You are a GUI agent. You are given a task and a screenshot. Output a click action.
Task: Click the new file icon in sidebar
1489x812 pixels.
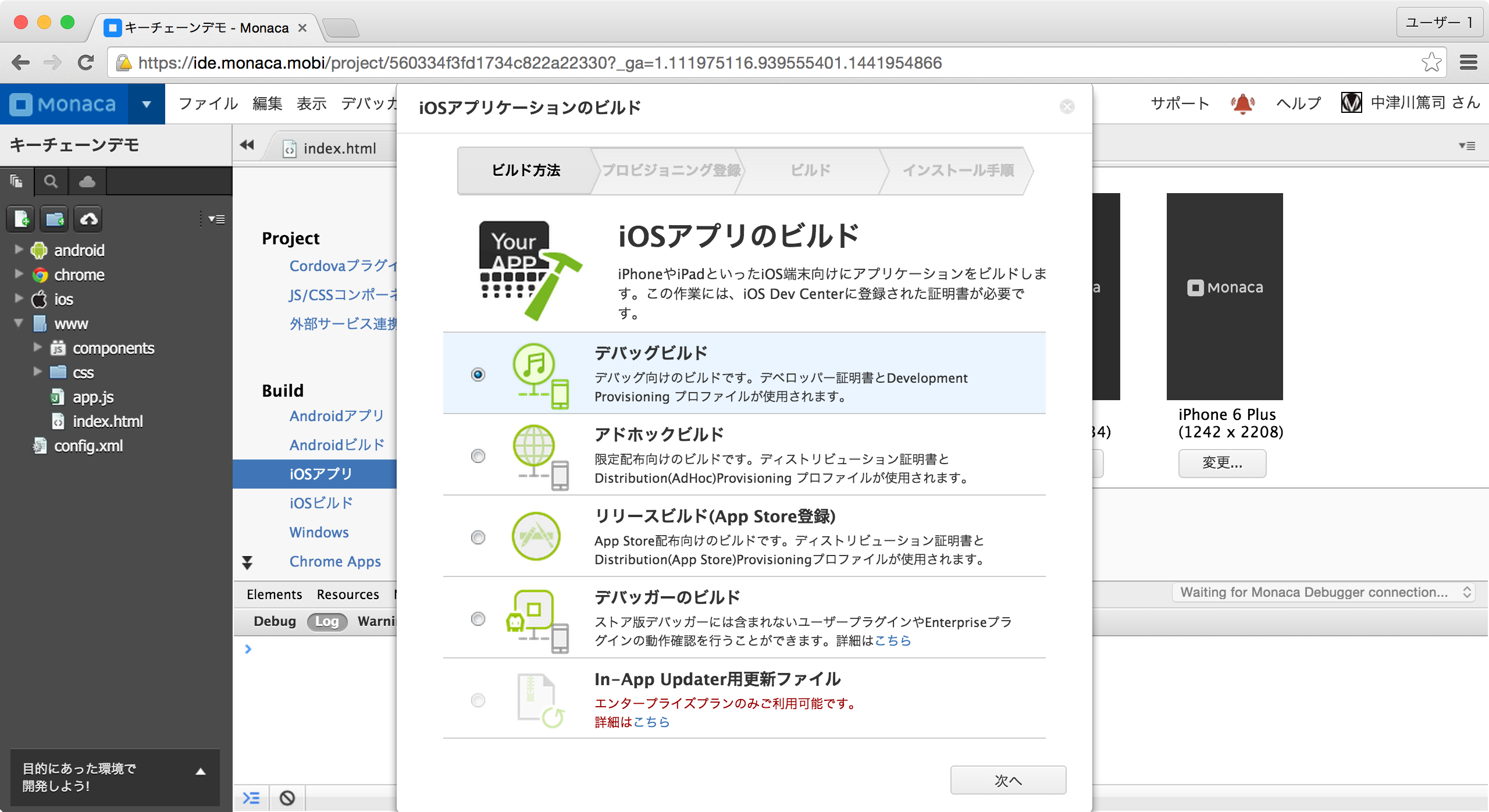tap(21, 219)
